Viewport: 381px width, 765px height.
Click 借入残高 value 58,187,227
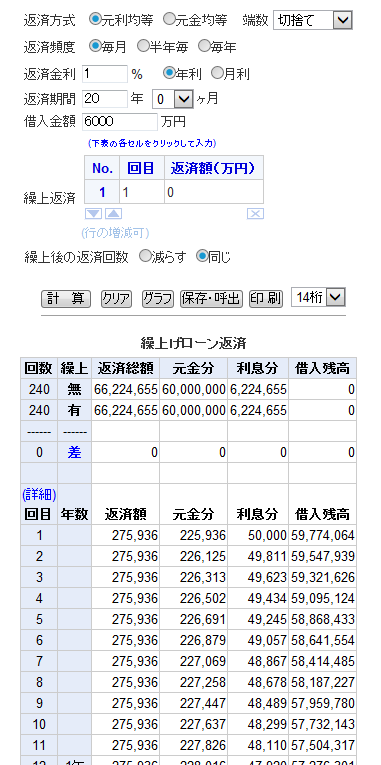pyautogui.click(x=322, y=683)
